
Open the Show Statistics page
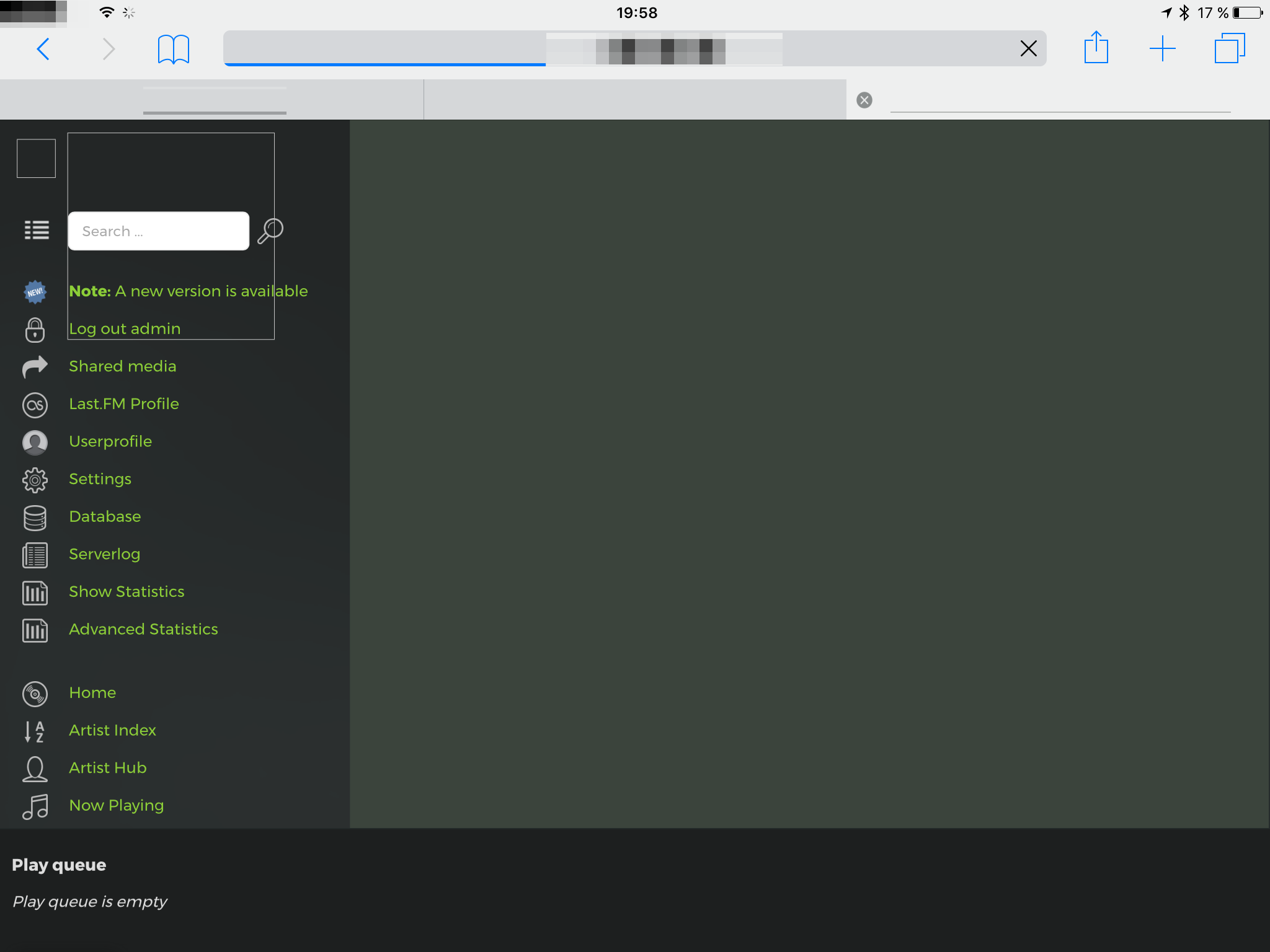point(127,591)
